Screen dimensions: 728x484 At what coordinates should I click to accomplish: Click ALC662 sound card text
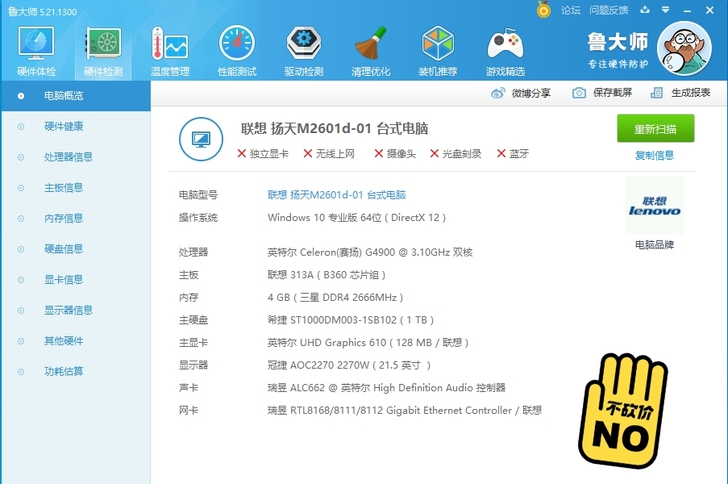point(386,388)
